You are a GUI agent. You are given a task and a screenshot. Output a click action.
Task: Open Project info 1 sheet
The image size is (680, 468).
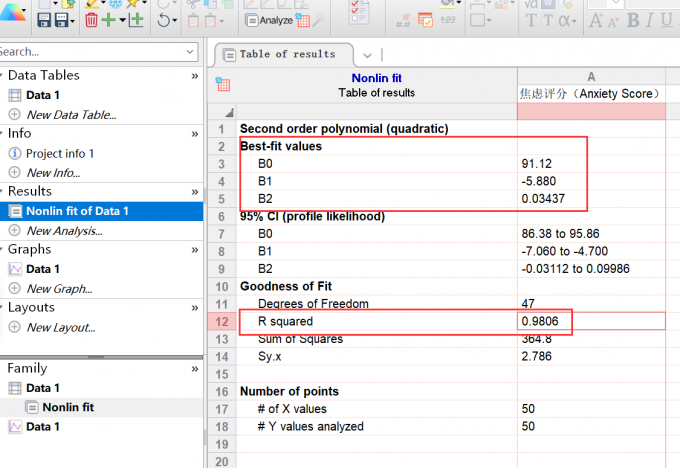[x=60, y=153]
